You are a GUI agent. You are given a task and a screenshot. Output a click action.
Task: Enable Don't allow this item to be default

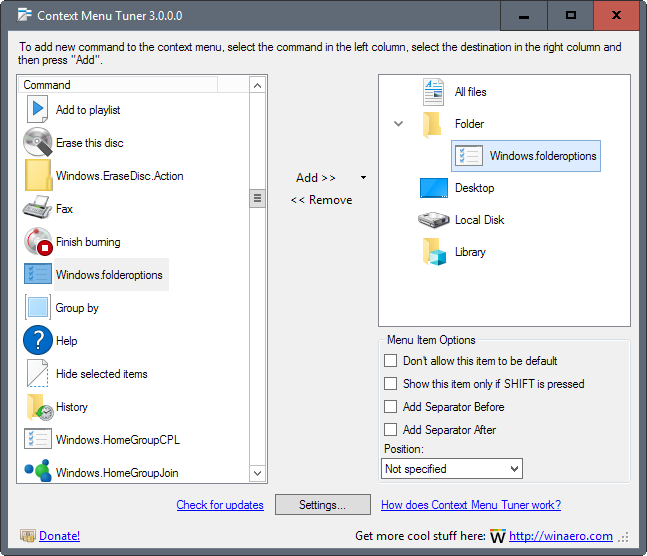point(390,360)
